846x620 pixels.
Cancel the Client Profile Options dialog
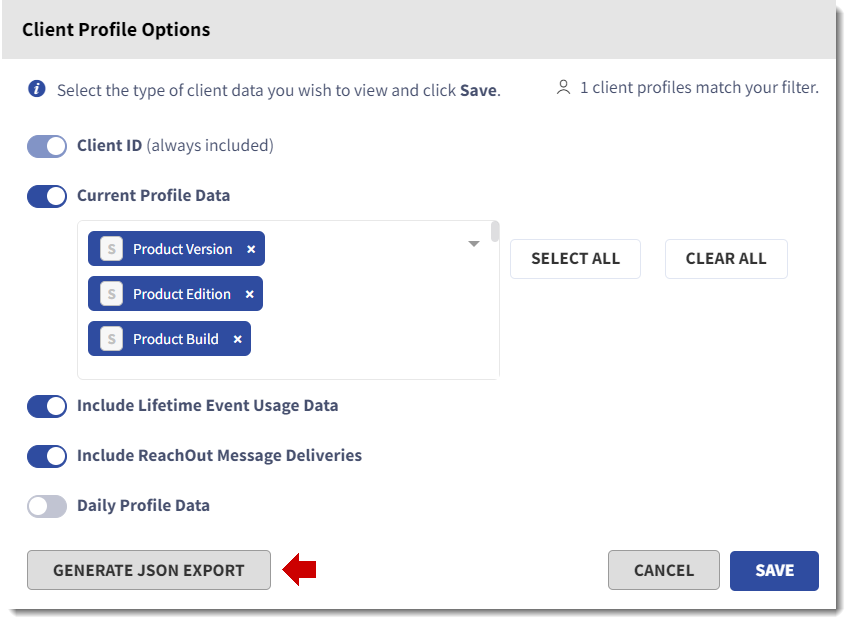click(664, 570)
